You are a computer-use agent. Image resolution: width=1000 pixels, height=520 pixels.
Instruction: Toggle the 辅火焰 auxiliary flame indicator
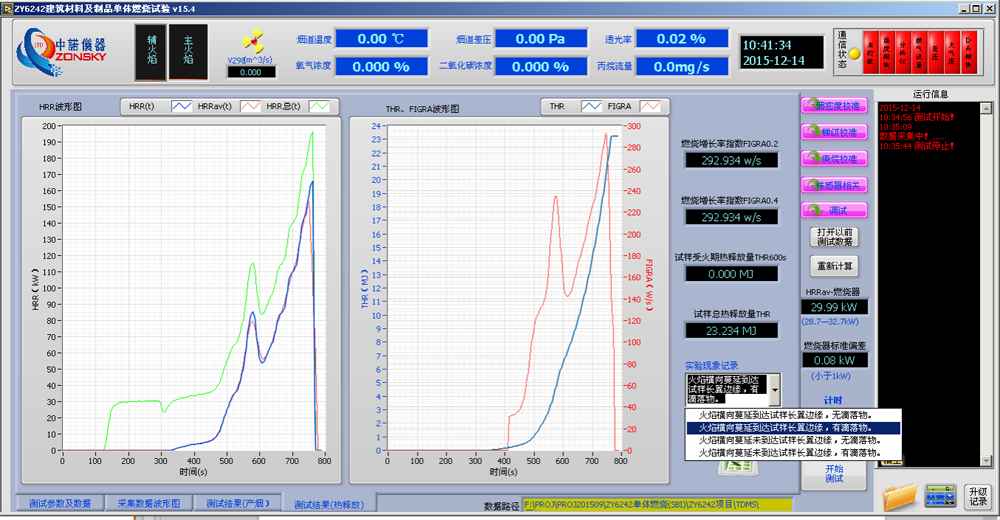(151, 52)
